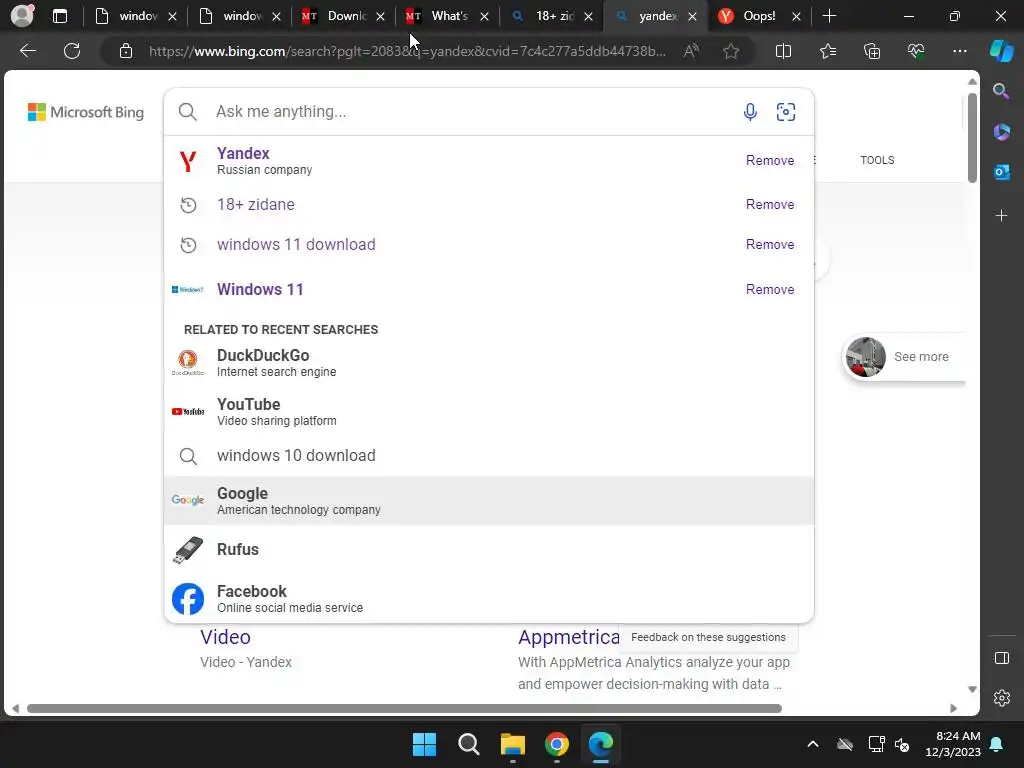Open sidebar settings gear icon
Viewport: 1024px width, 768px height.
click(x=1002, y=698)
